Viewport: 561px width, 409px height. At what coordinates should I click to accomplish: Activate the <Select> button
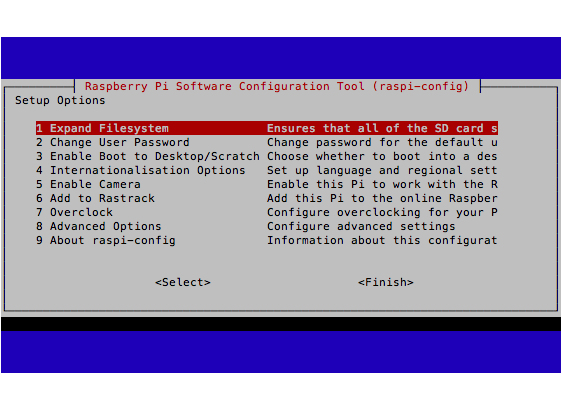coord(183,282)
